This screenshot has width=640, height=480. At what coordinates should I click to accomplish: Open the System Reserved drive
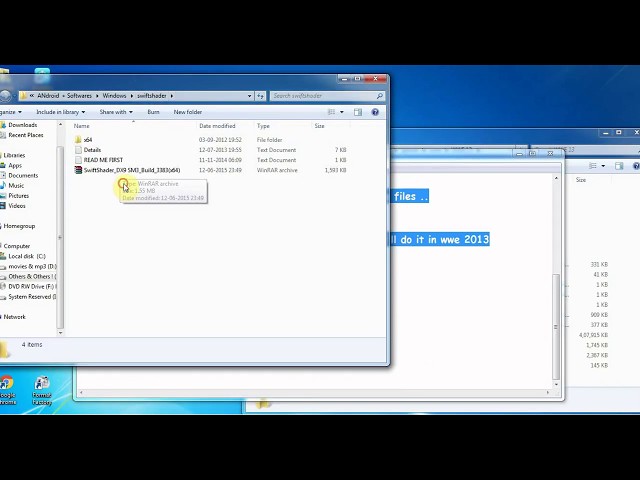(32, 297)
